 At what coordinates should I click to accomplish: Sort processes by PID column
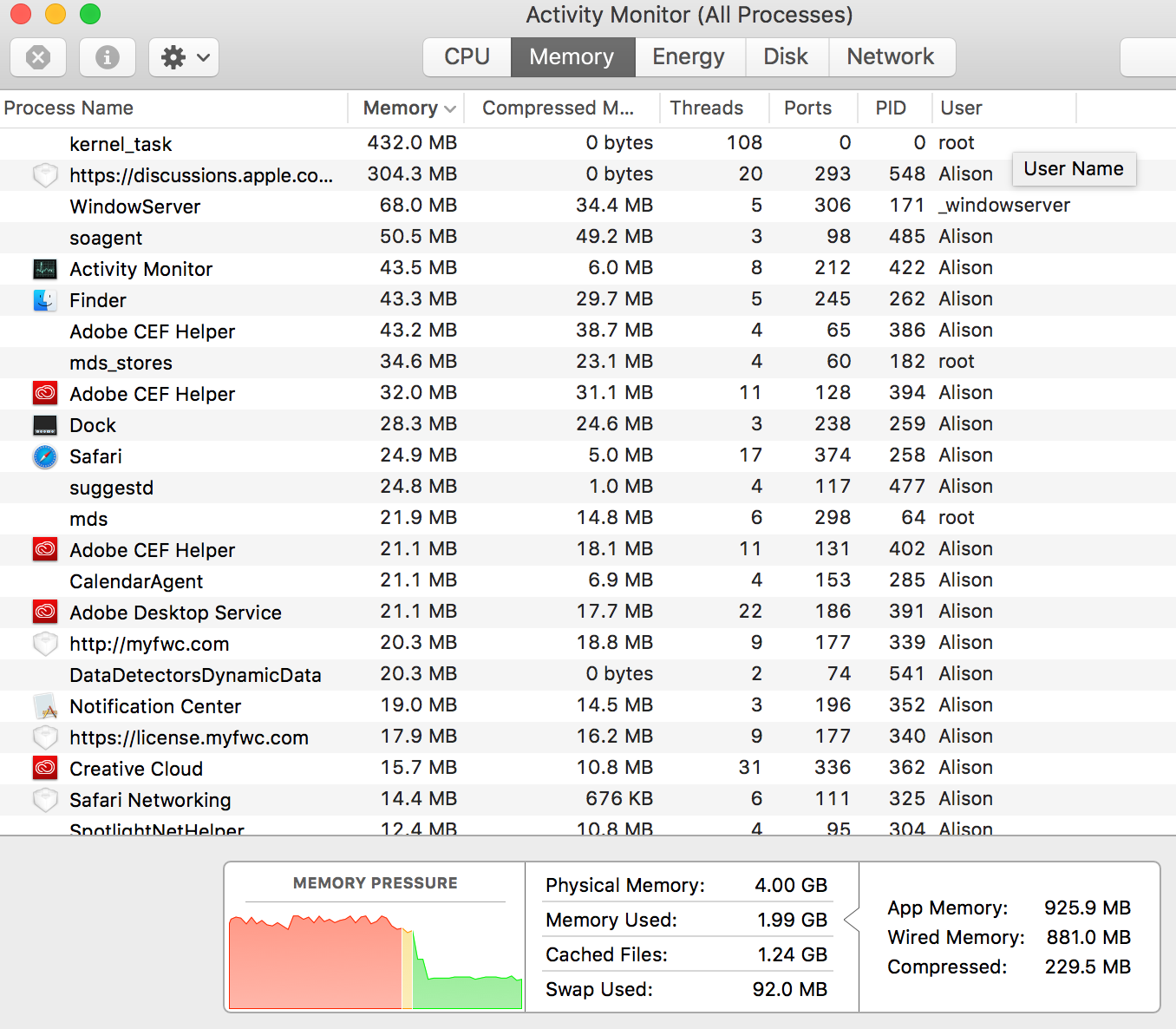pos(894,108)
